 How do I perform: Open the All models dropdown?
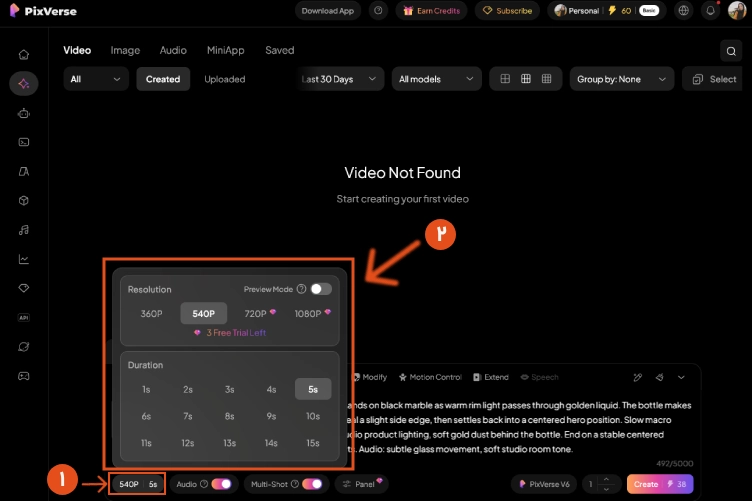coord(436,79)
